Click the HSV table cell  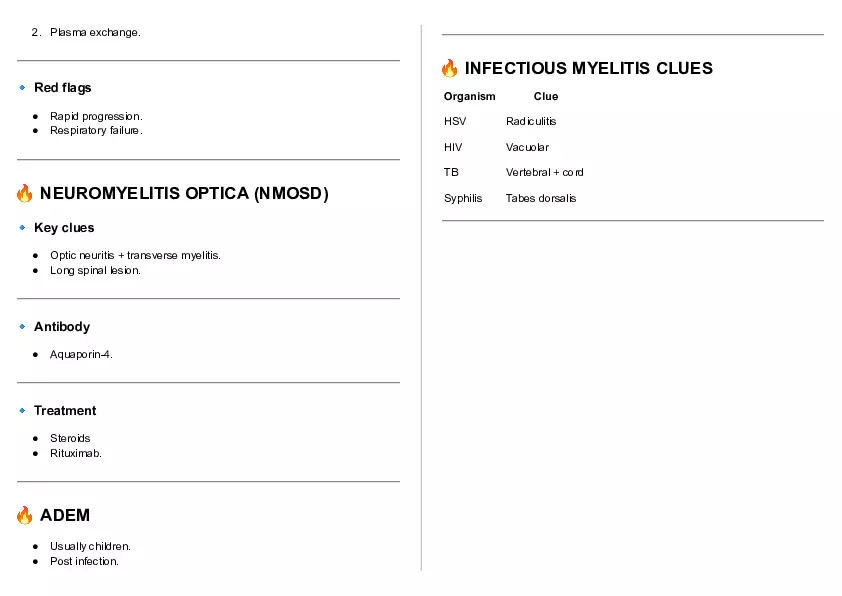tap(455, 121)
